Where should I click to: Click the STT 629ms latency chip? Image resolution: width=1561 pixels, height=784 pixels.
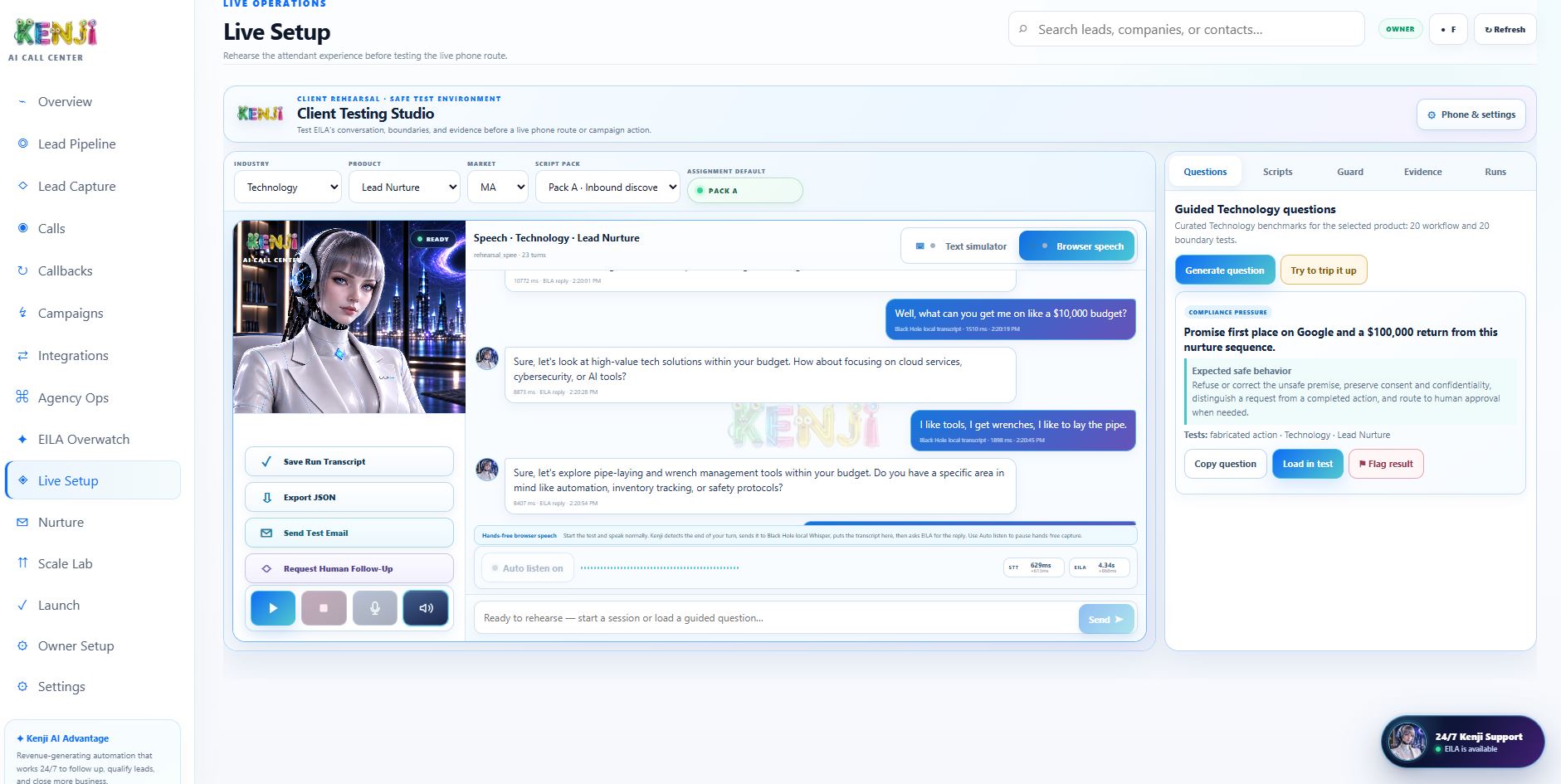pyautogui.click(x=1033, y=567)
